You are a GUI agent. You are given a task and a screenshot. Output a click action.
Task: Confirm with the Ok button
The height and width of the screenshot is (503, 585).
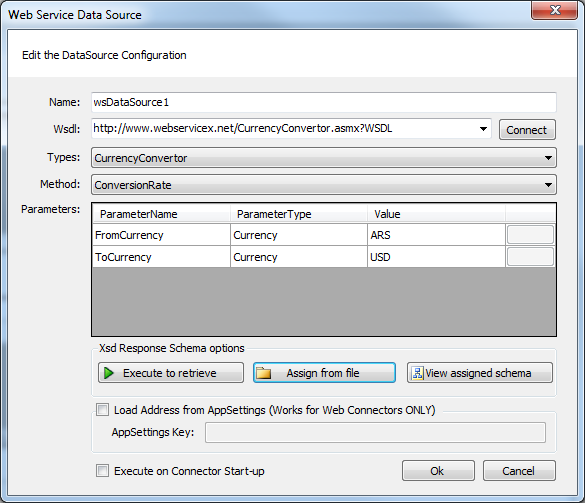[438, 471]
